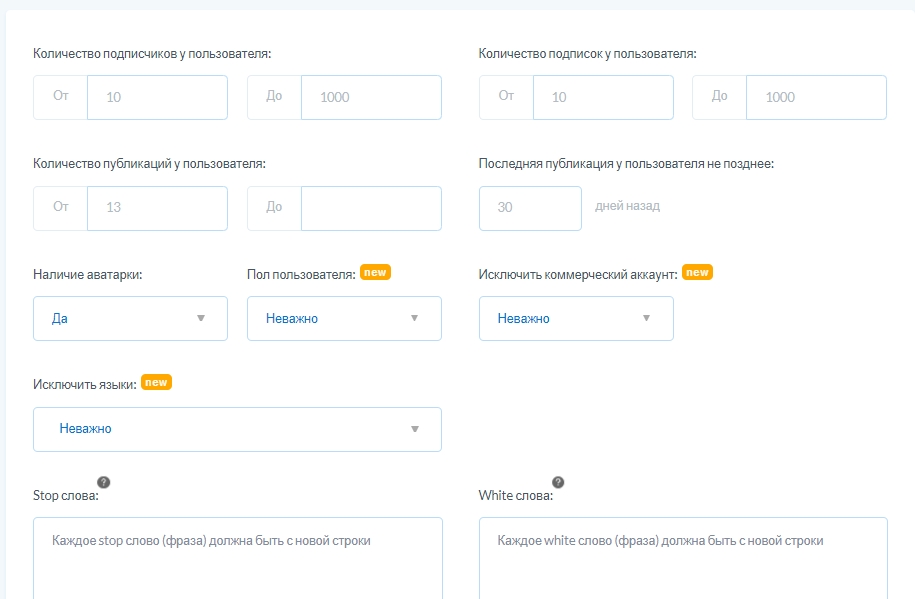Click the help icon beside Stop слова
Image resolution: width=915 pixels, height=599 pixels.
click(x=103, y=482)
